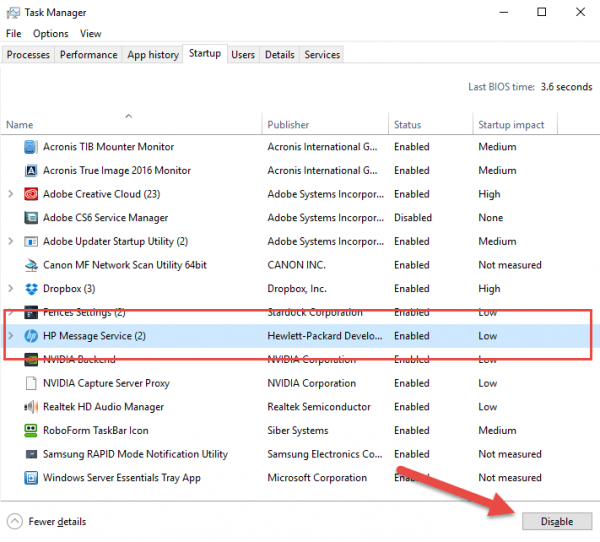This screenshot has height=542, width=600.
Task: Click the Windows Server Essentials Tray App icon
Action: pos(31,478)
